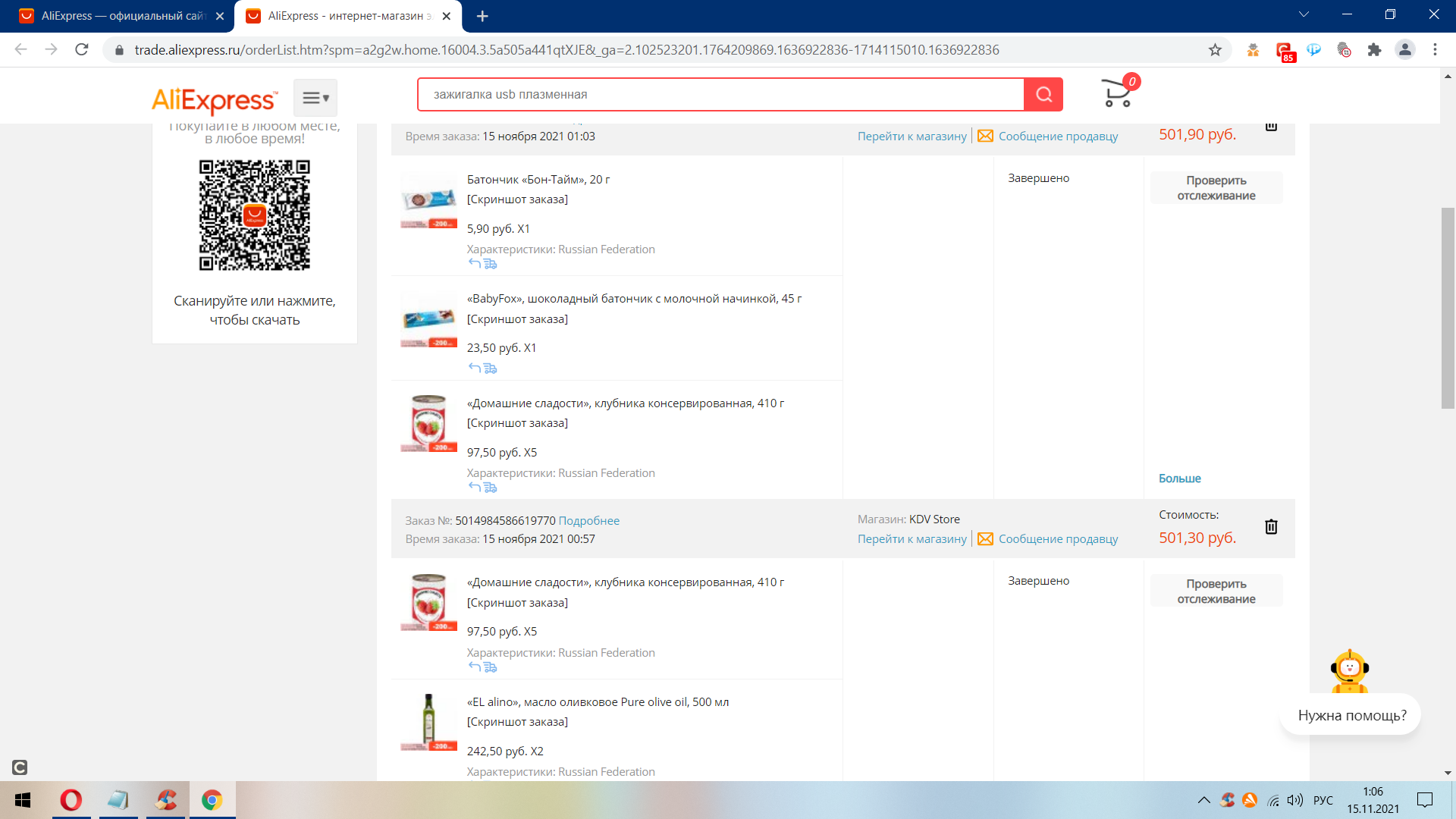Click the helper robot mascot icon
This screenshot has height=819, width=1456.
pos(1350,671)
